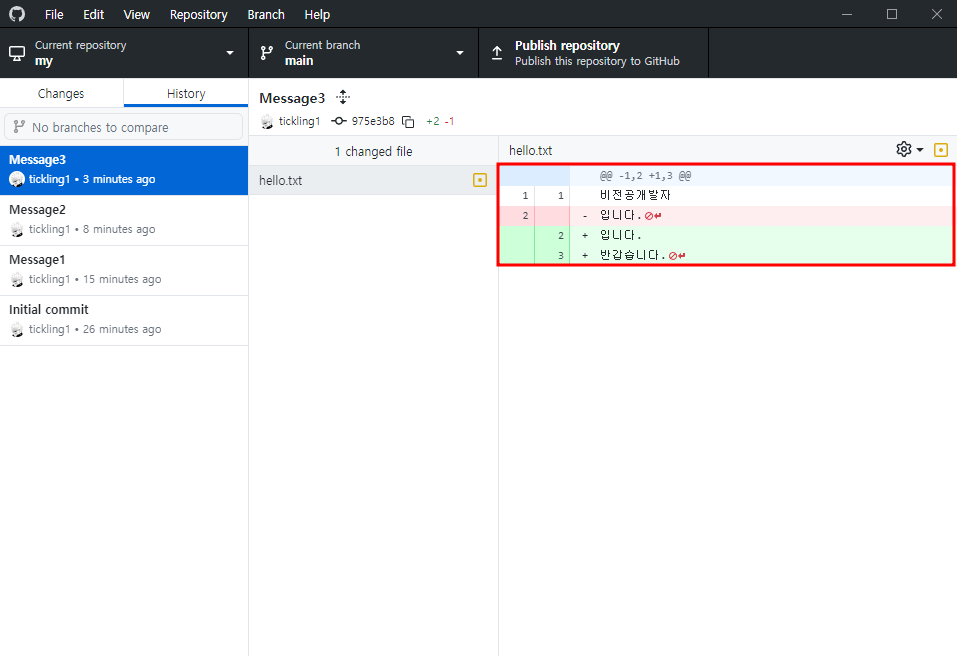
Task: Click modified status icon in diff header
Action: [x=941, y=150]
